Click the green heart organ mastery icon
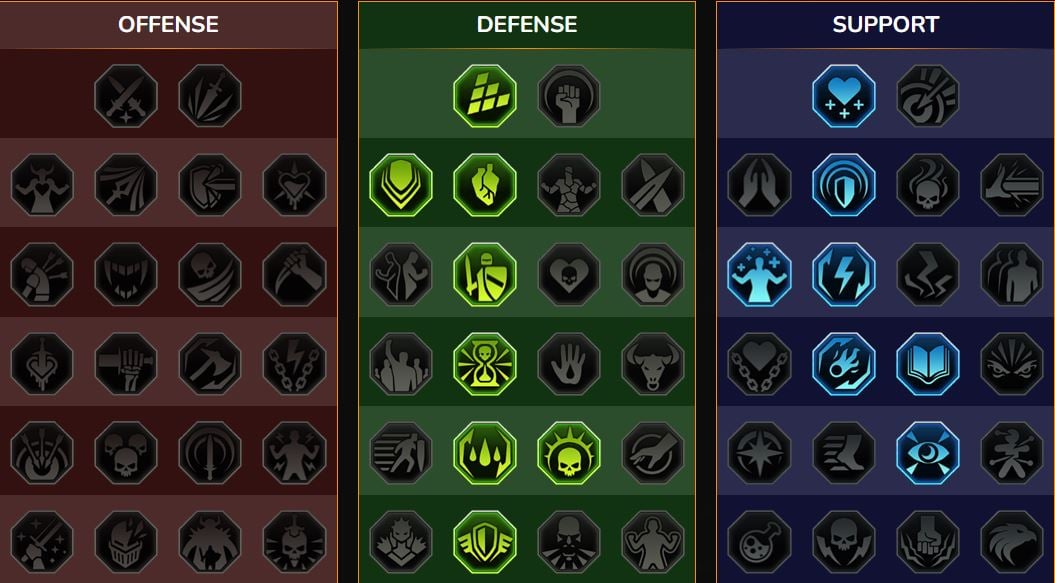 [x=484, y=185]
